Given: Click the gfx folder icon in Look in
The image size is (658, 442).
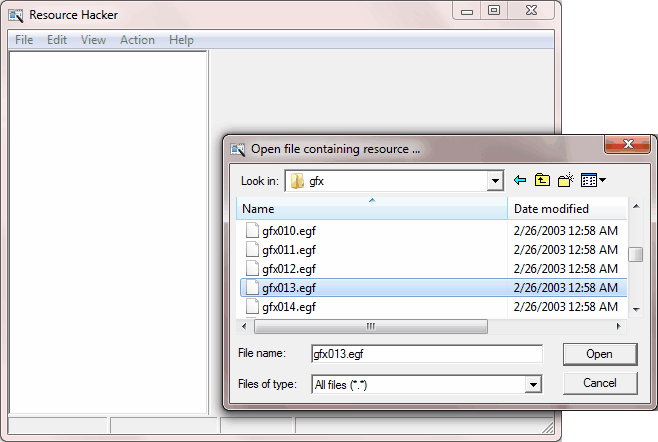Looking at the screenshot, I should click(297, 181).
